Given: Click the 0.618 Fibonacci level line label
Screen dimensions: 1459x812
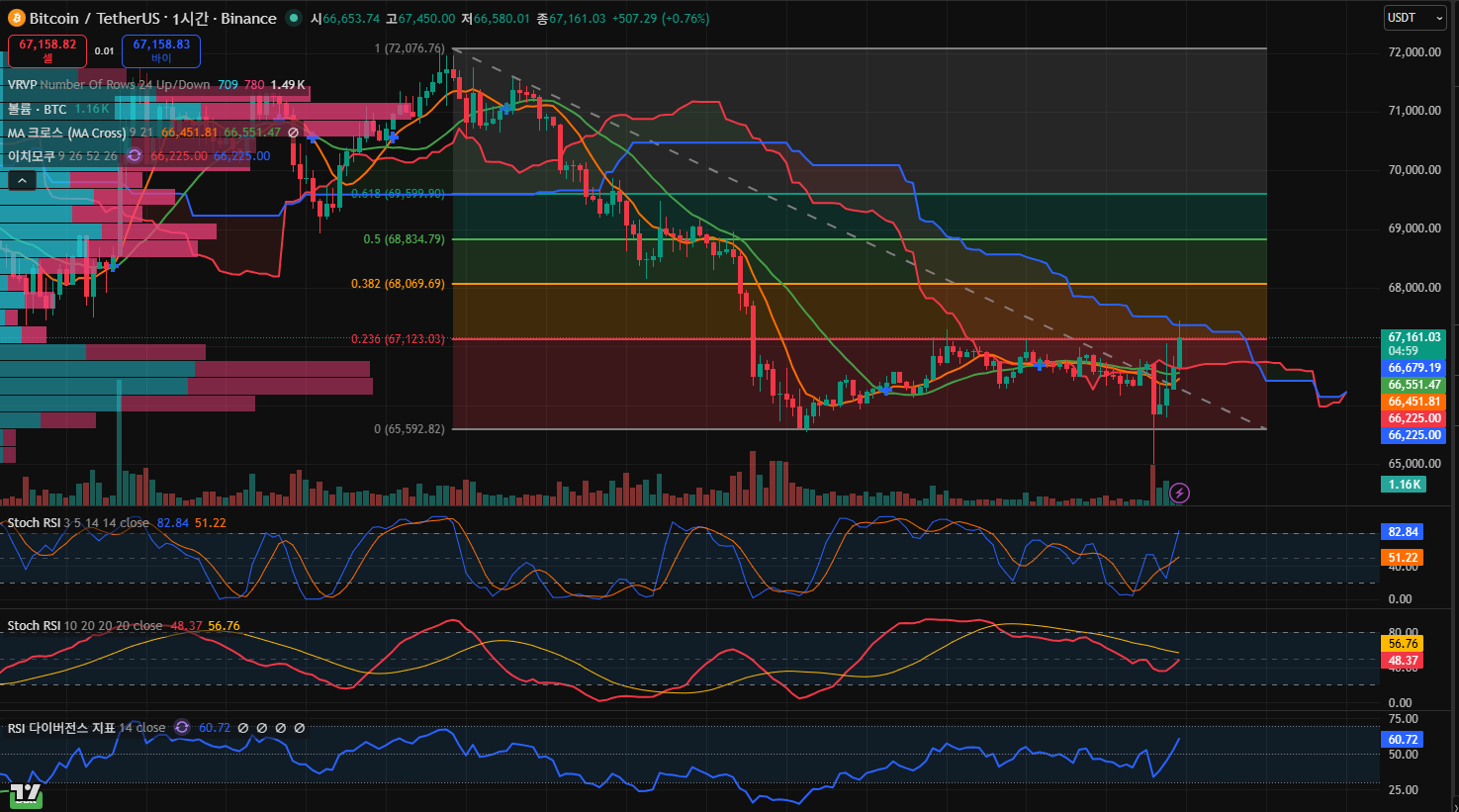Looking at the screenshot, I should click(x=398, y=194).
